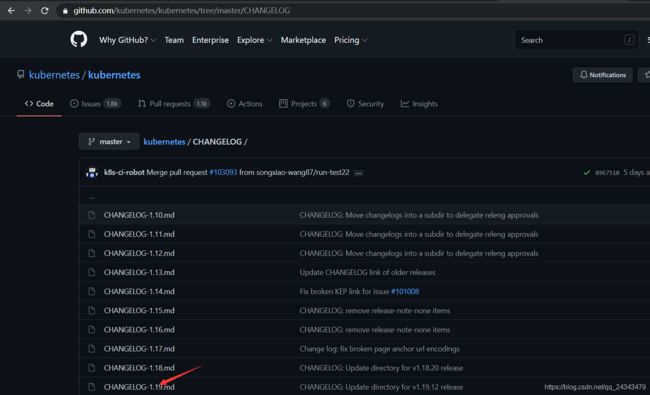This screenshot has width=650, height=395.
Task: Click the GitHub Search field
Action: pyautogui.click(x=576, y=40)
